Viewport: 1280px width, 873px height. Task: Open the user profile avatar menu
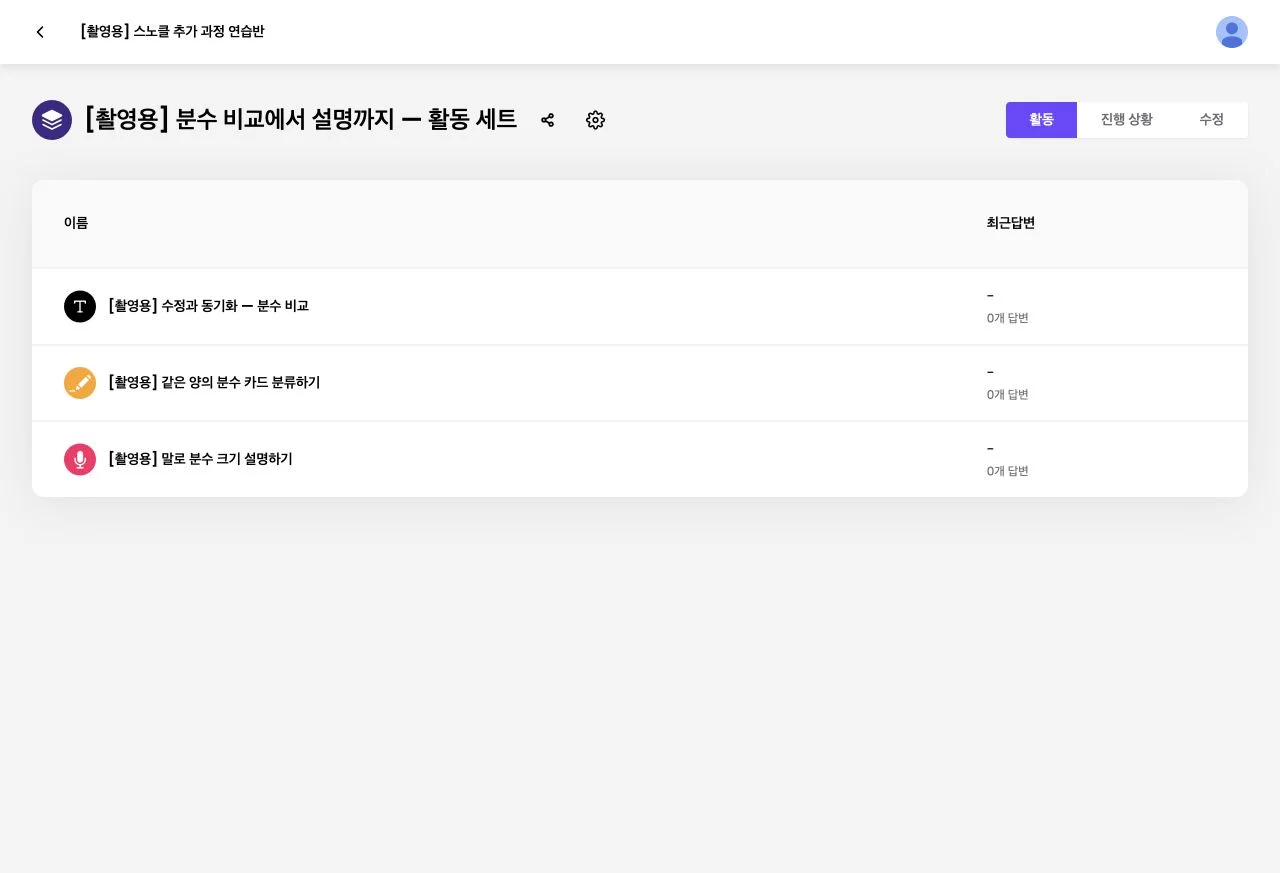click(1231, 32)
